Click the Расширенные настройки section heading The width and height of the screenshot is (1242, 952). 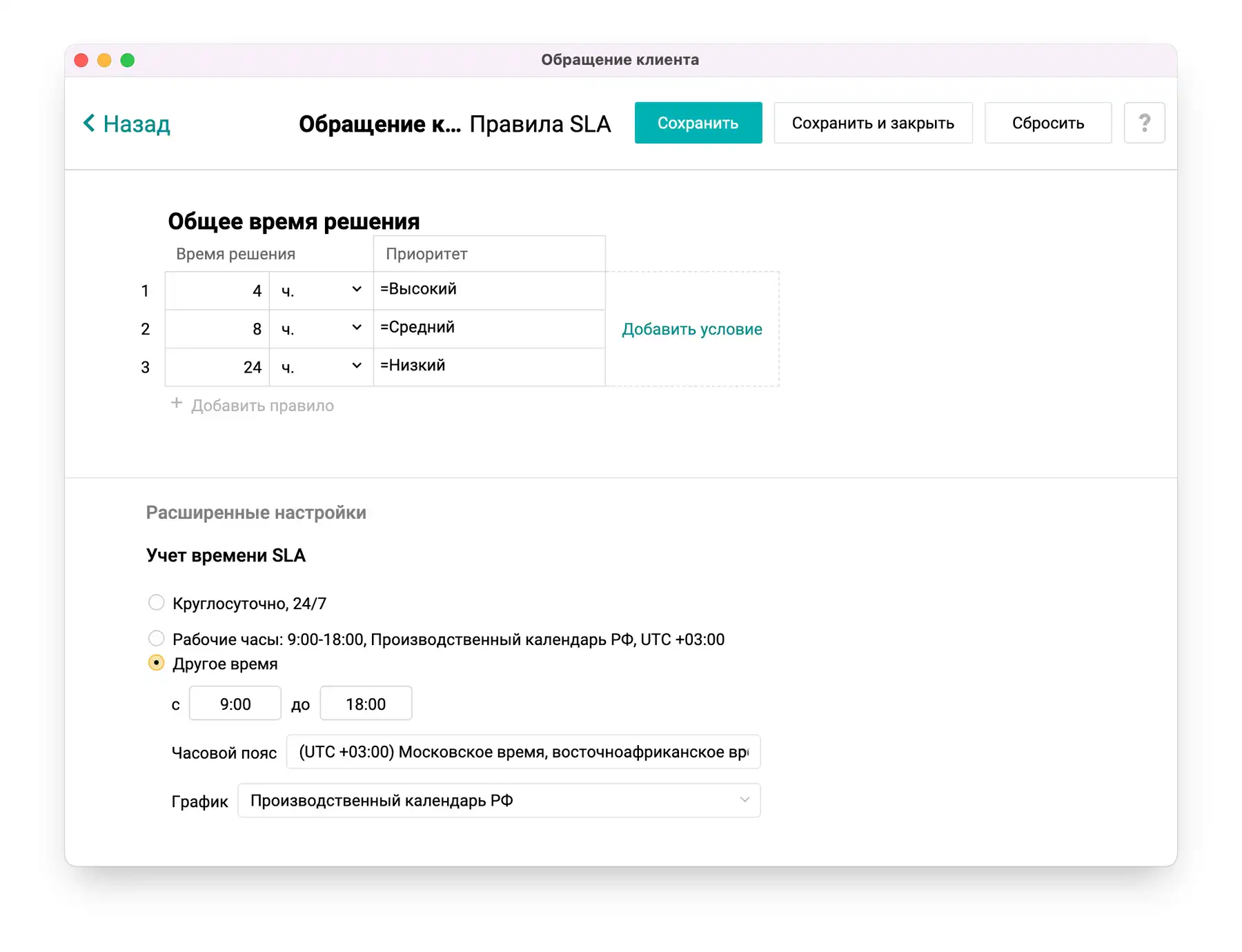[x=256, y=513]
